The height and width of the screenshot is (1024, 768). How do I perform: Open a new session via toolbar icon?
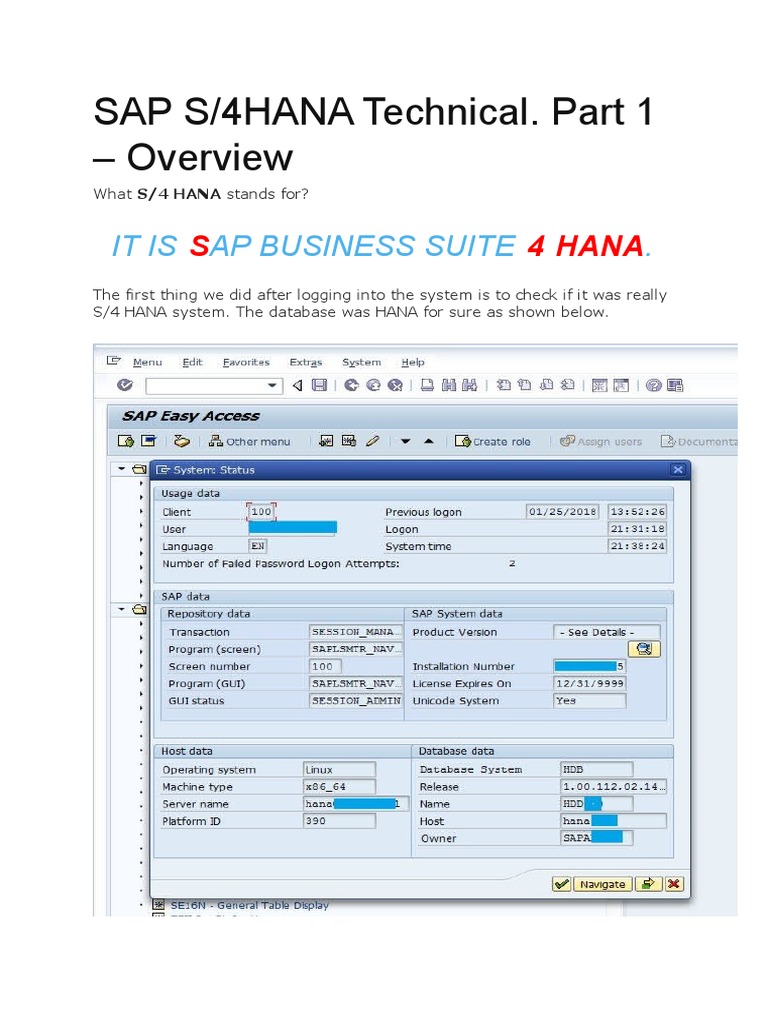pyautogui.click(x=599, y=385)
